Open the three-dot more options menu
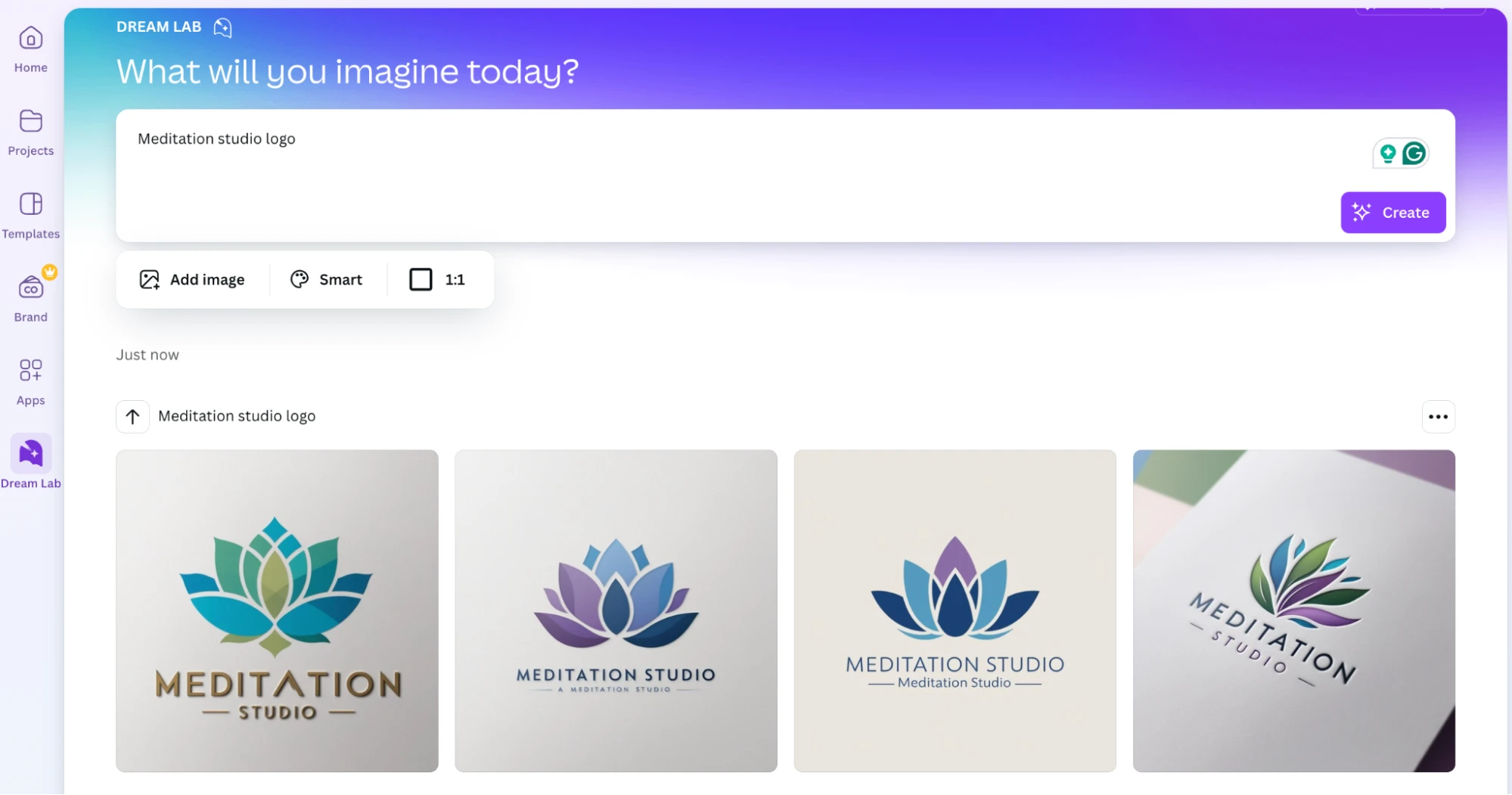The height and width of the screenshot is (795, 1512). coord(1438,417)
